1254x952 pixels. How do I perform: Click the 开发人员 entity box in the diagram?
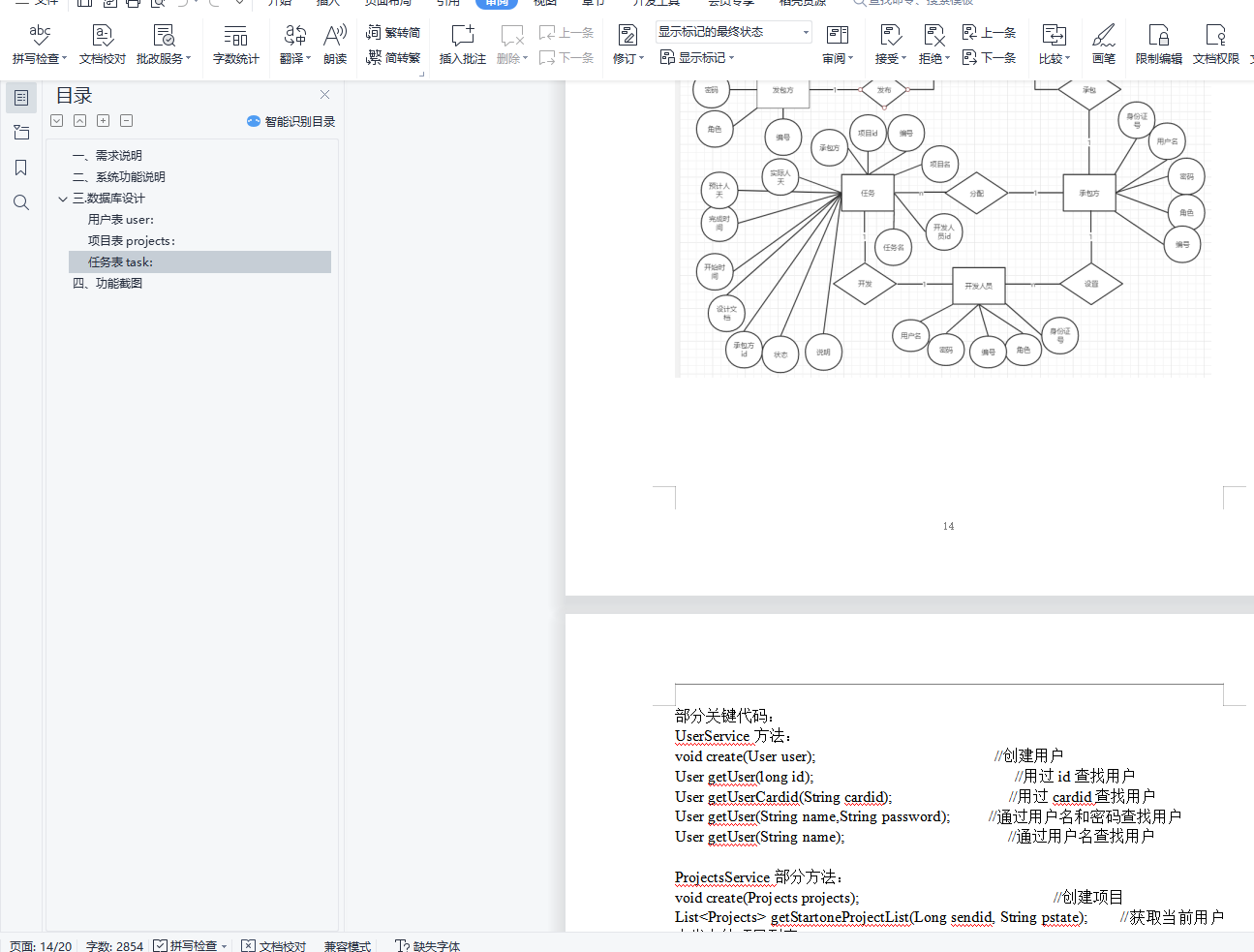(x=978, y=286)
